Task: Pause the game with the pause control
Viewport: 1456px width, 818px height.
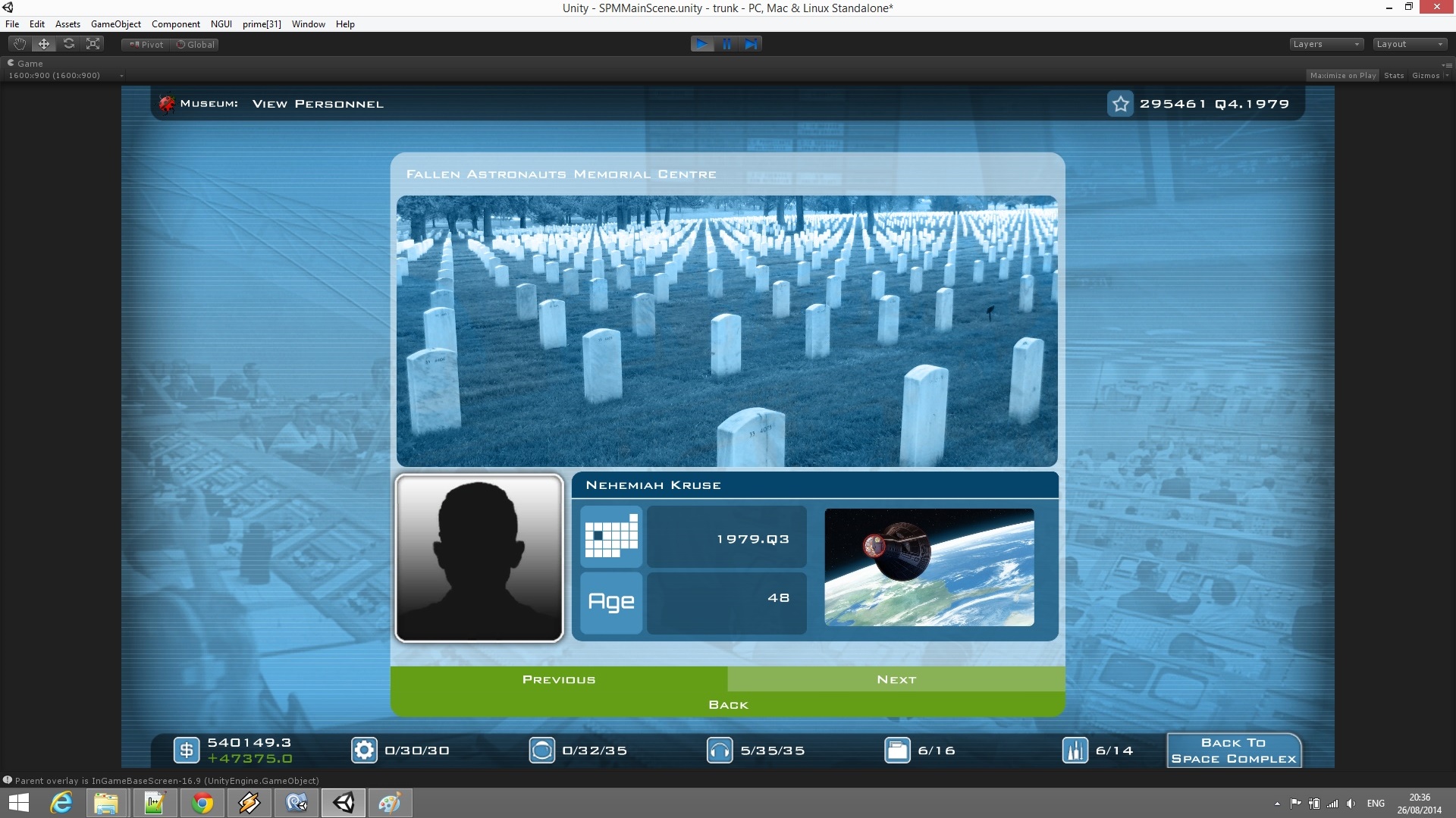Action: [726, 44]
